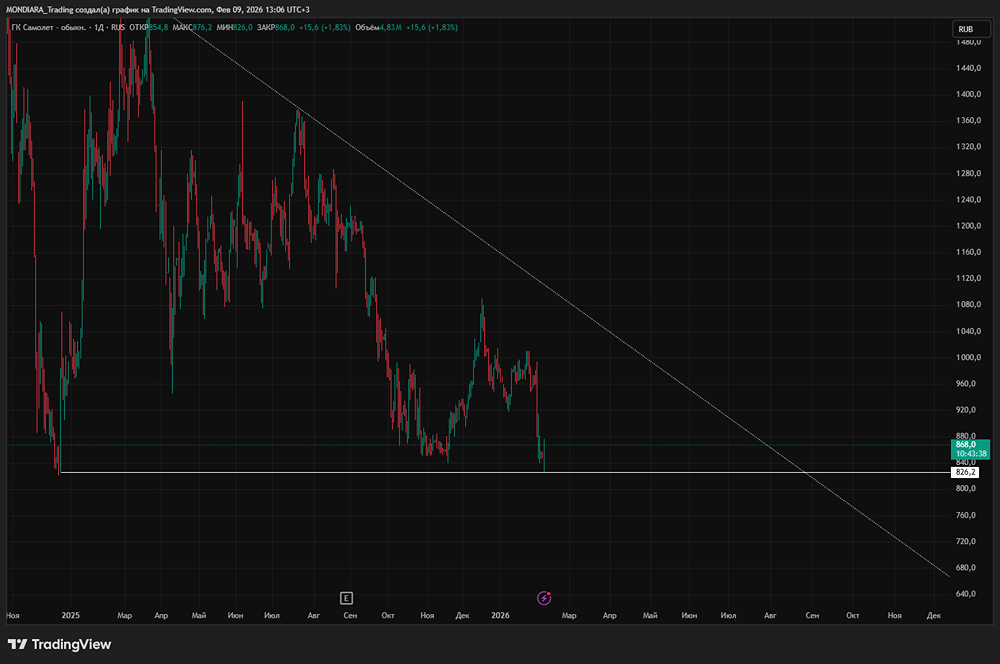Screen dimensions: 1000x664
Task: Click the Сен label below the E marker
Action: coord(349,617)
